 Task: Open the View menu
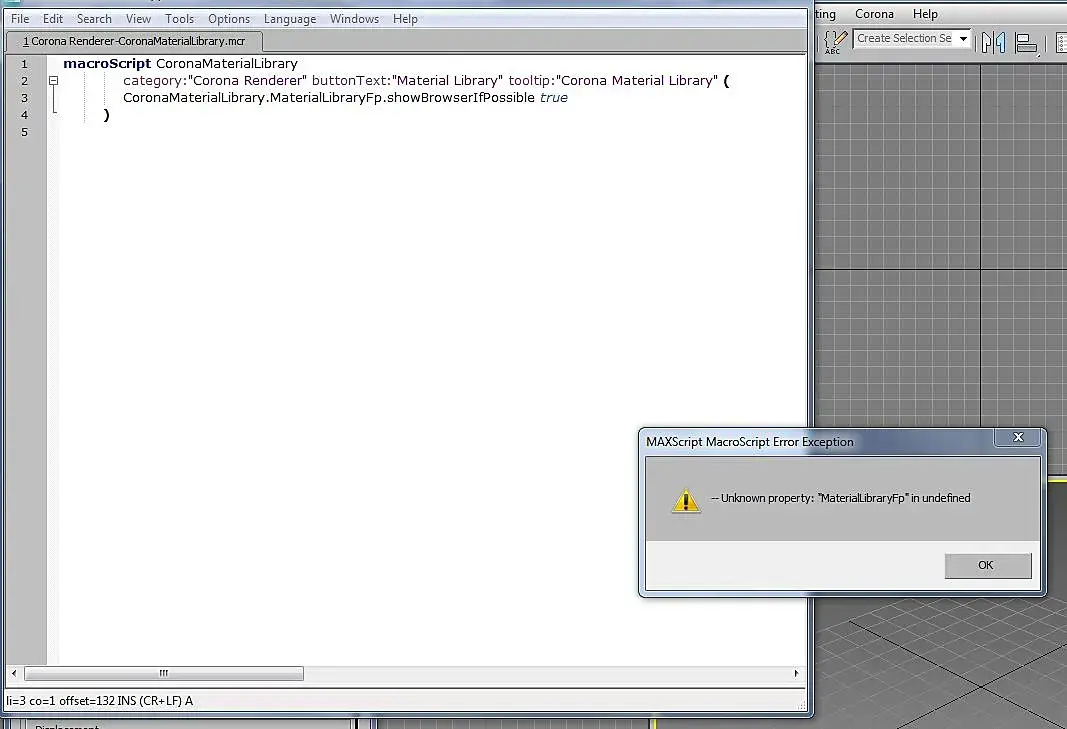[138, 19]
